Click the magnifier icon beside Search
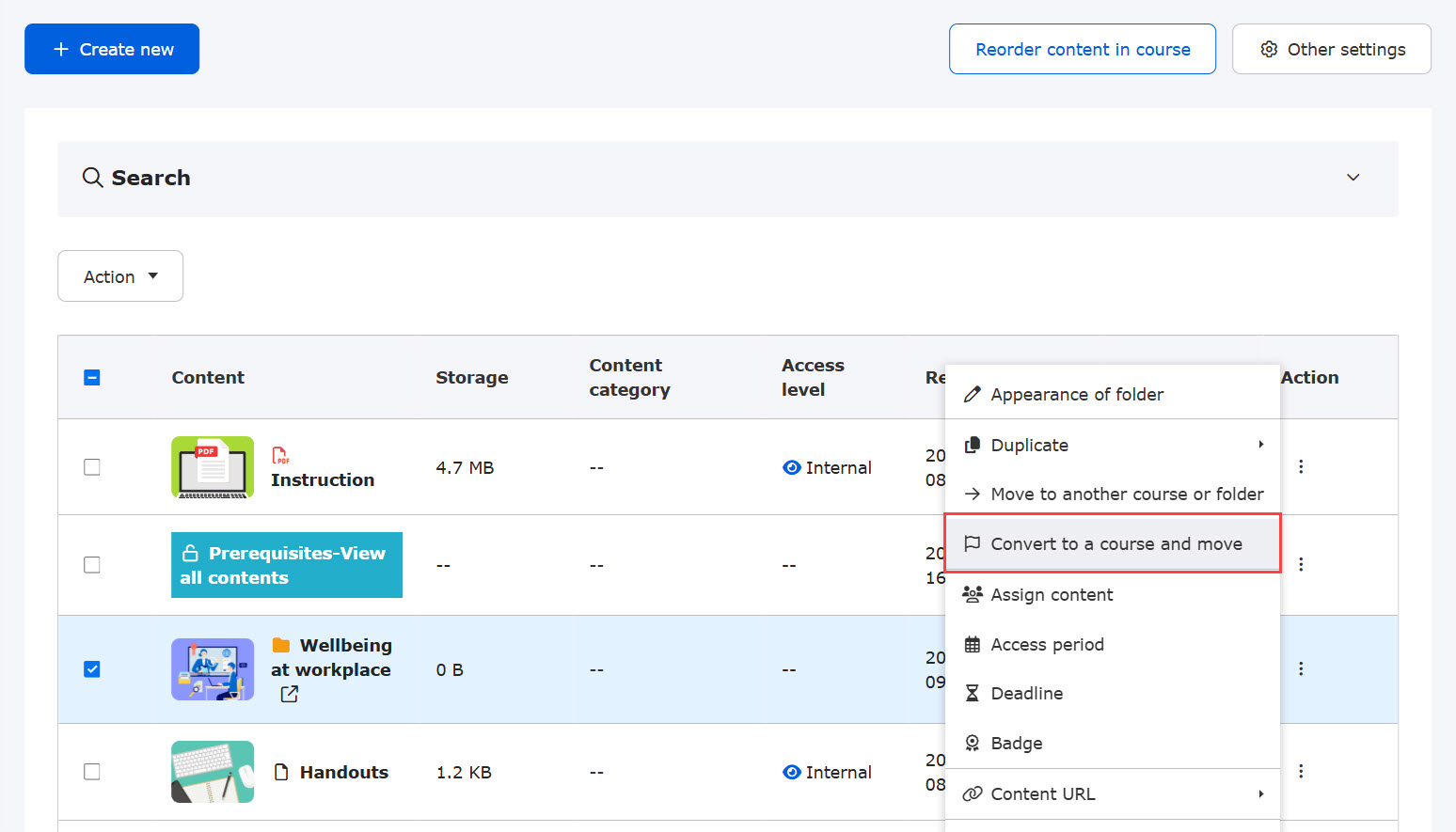 tap(92, 178)
